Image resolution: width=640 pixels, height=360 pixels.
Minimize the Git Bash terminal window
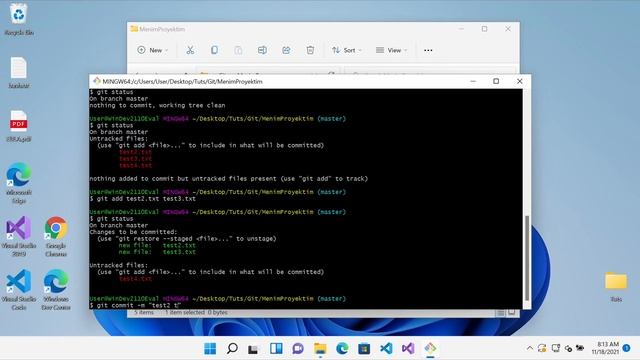click(473, 81)
